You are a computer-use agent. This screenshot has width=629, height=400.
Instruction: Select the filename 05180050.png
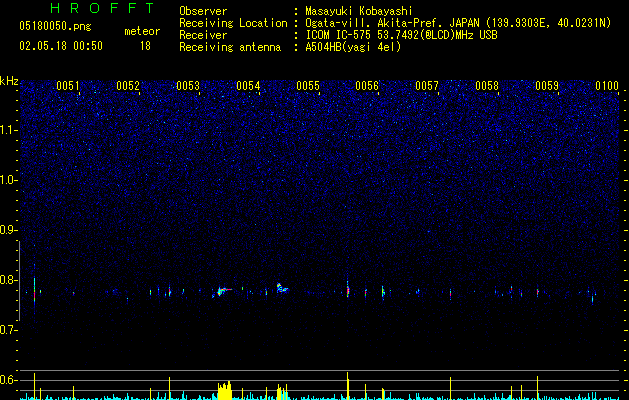pyautogui.click(x=55, y=26)
